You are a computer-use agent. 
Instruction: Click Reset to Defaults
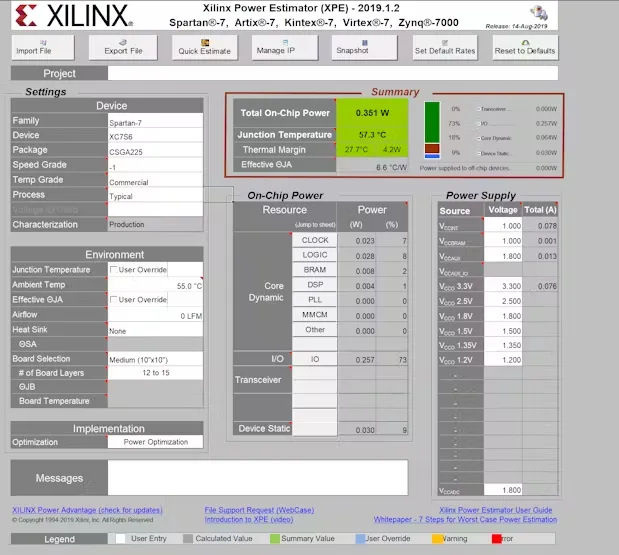pyautogui.click(x=525, y=47)
